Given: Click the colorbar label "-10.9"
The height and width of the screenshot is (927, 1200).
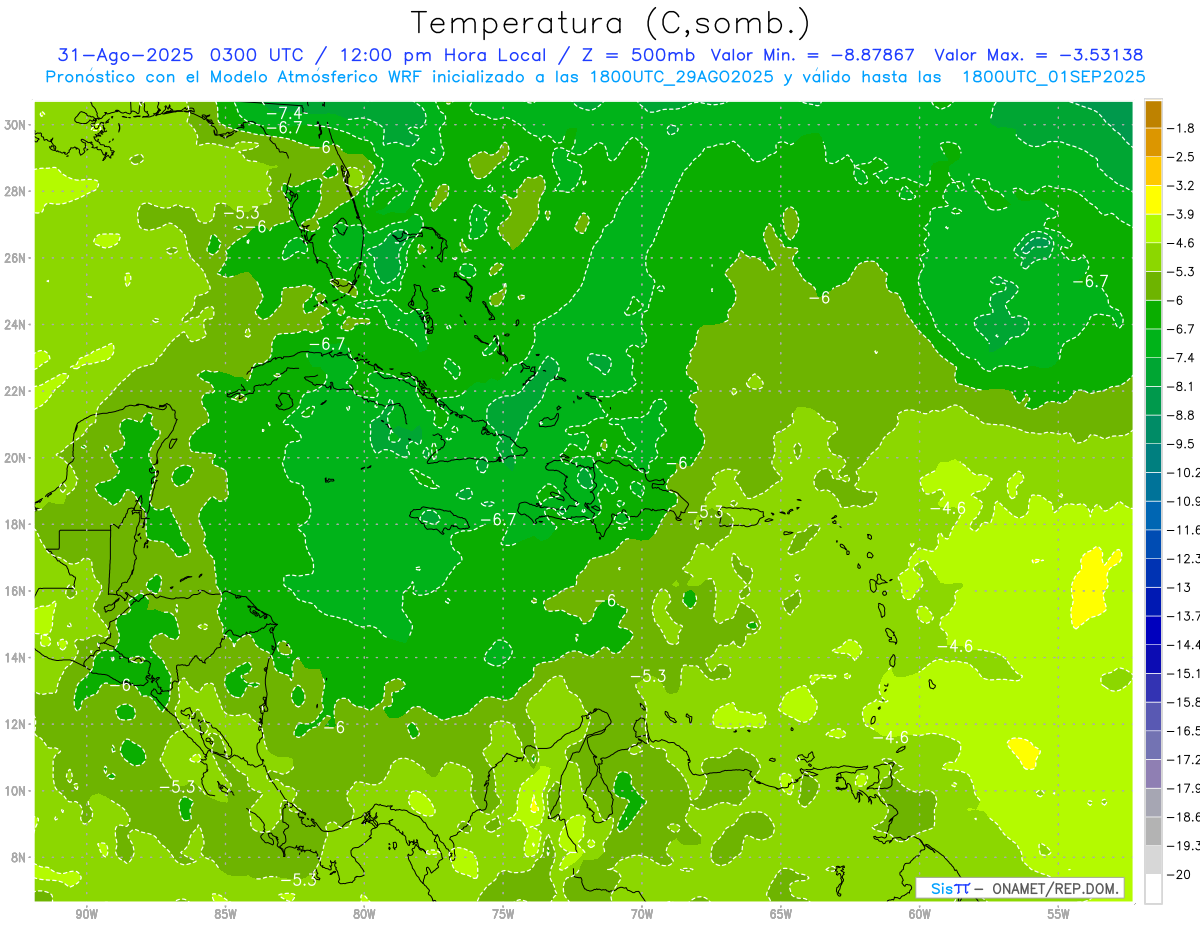Looking at the screenshot, I should 1183,501.
